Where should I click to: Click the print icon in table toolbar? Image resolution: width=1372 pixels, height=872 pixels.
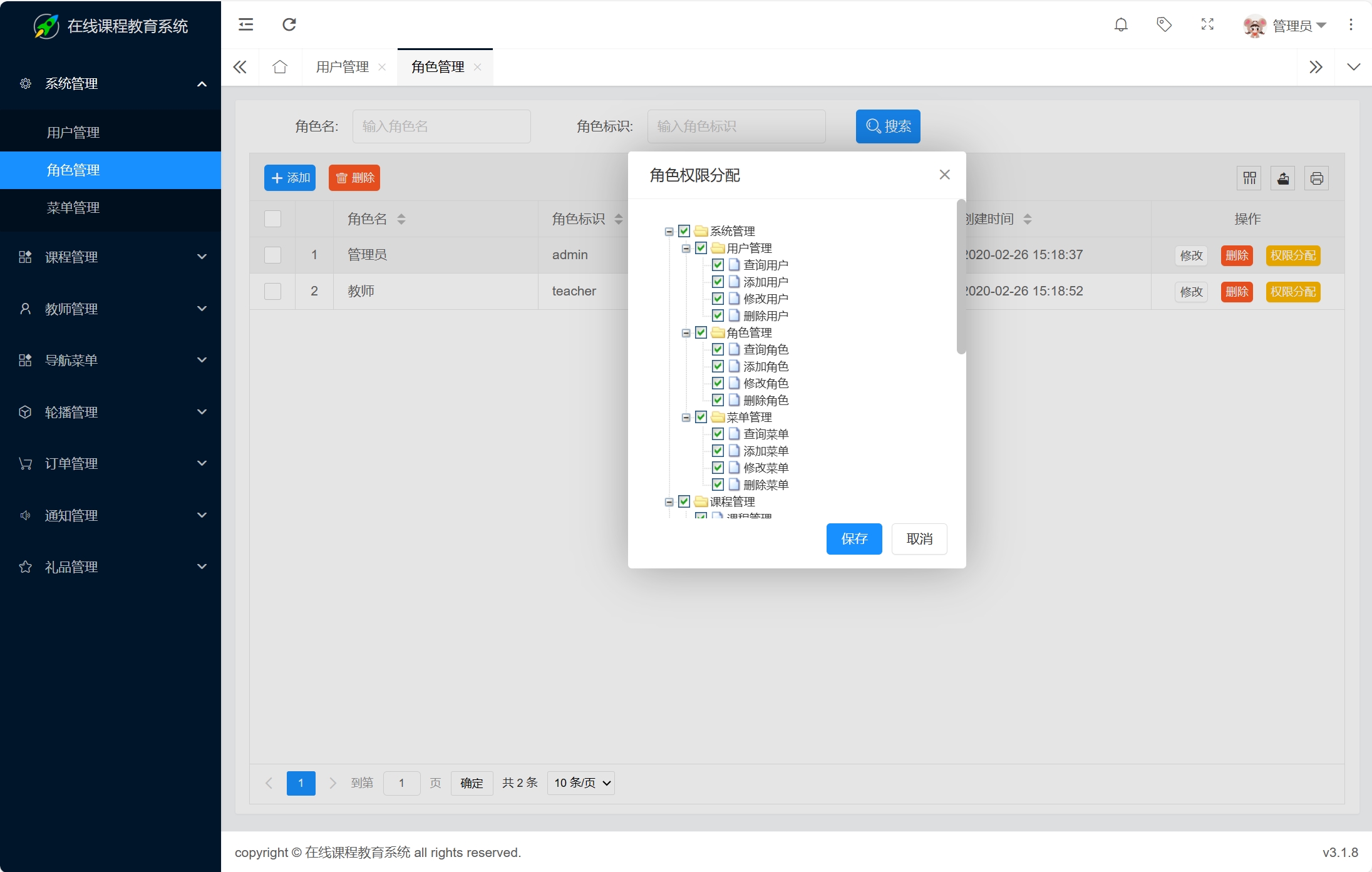[x=1316, y=178]
